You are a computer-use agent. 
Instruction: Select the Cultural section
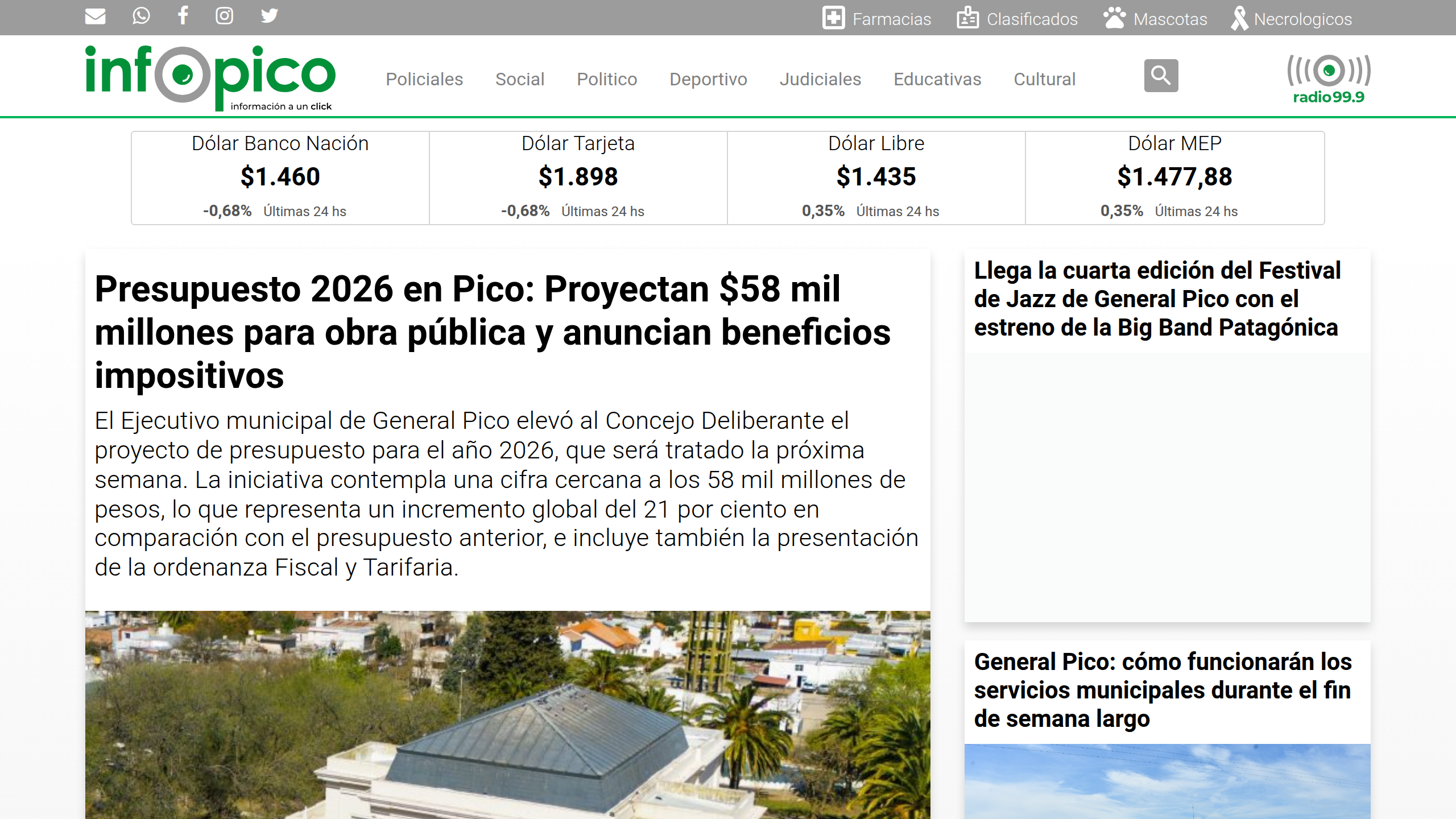[1044, 80]
